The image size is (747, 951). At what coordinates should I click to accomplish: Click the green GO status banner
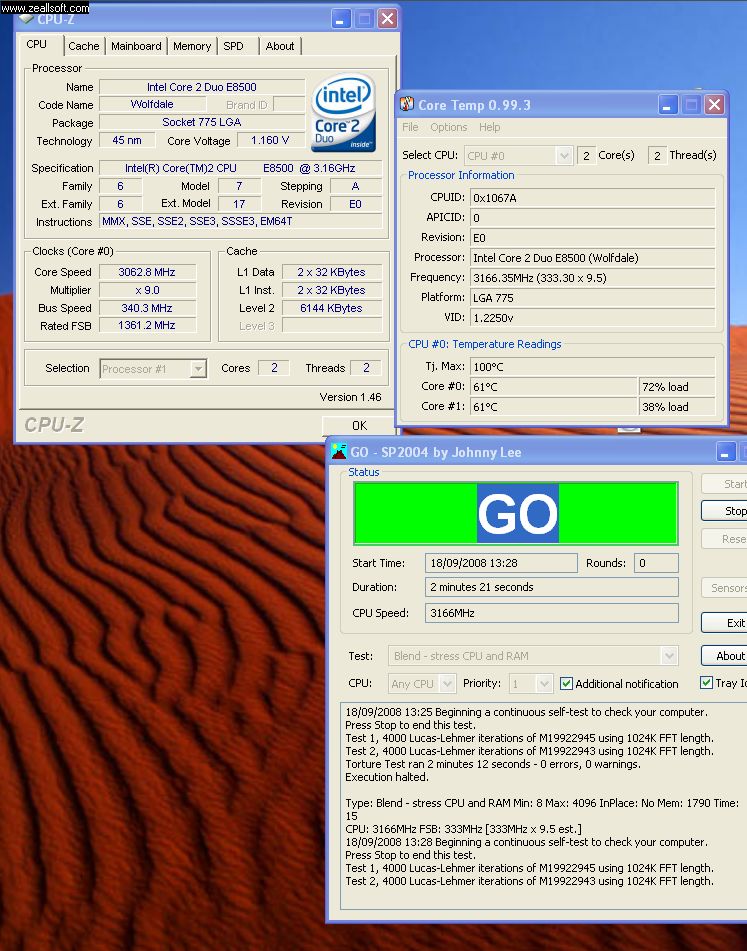pos(515,513)
